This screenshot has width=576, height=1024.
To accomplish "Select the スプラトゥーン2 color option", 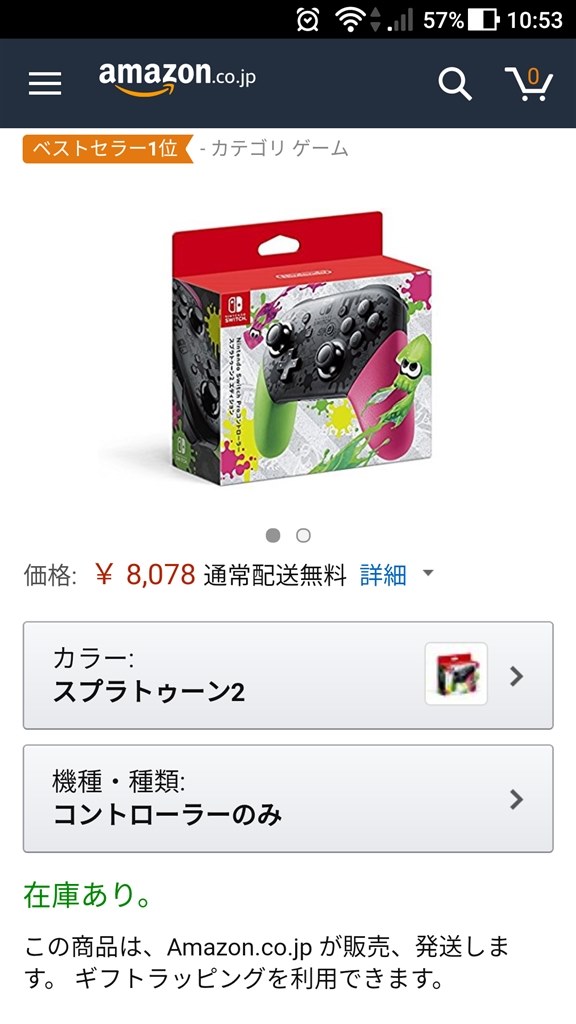I will [x=288, y=675].
